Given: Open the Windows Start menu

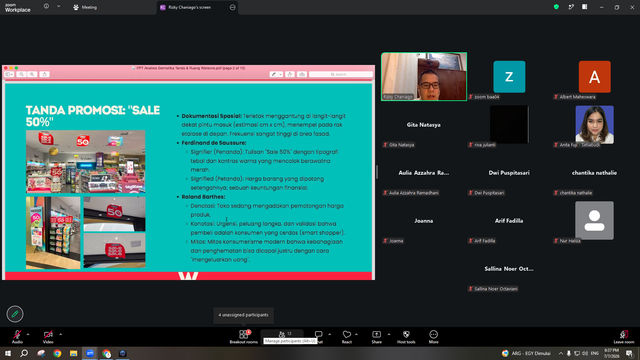Looking at the screenshot, I should (7, 353).
